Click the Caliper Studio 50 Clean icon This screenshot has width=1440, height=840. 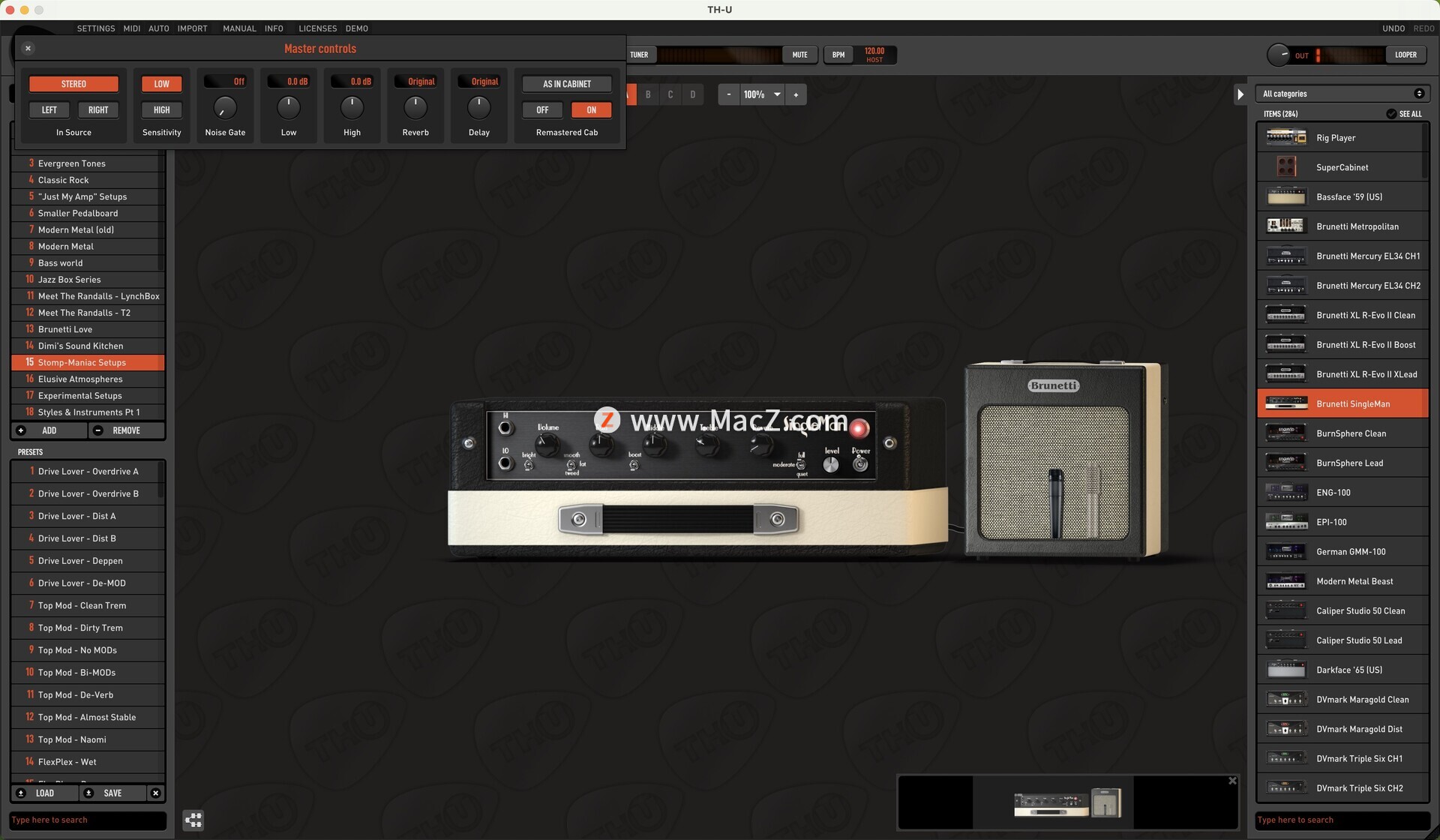pyautogui.click(x=1286, y=610)
